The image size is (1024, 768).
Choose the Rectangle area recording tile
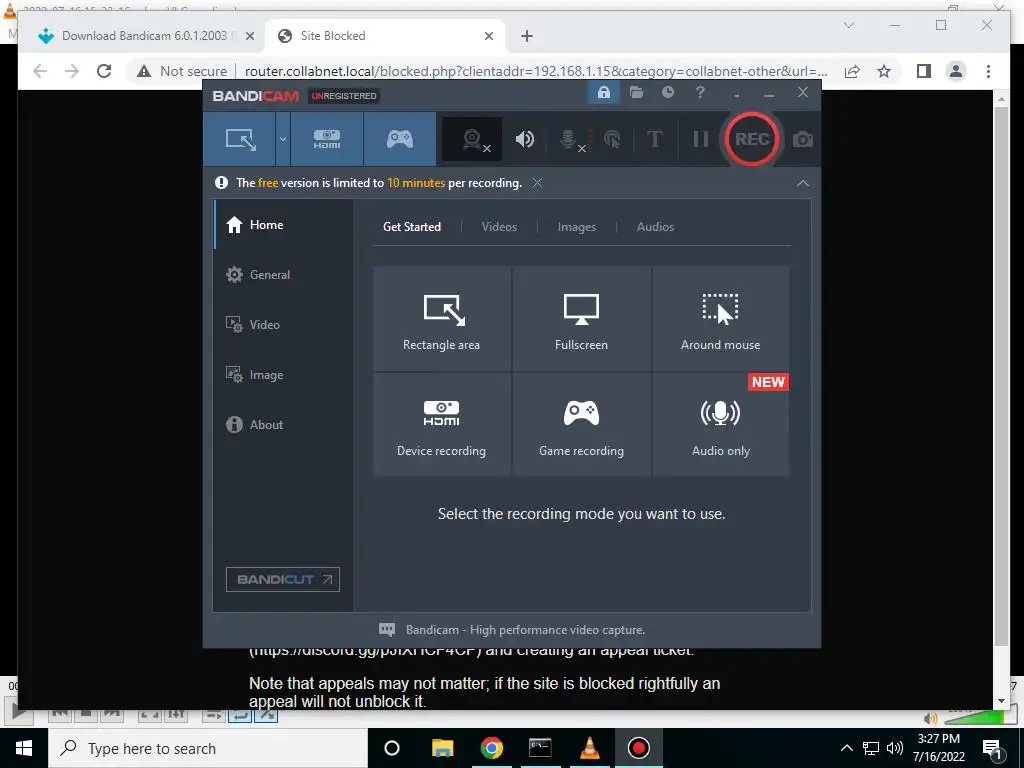[441, 319]
